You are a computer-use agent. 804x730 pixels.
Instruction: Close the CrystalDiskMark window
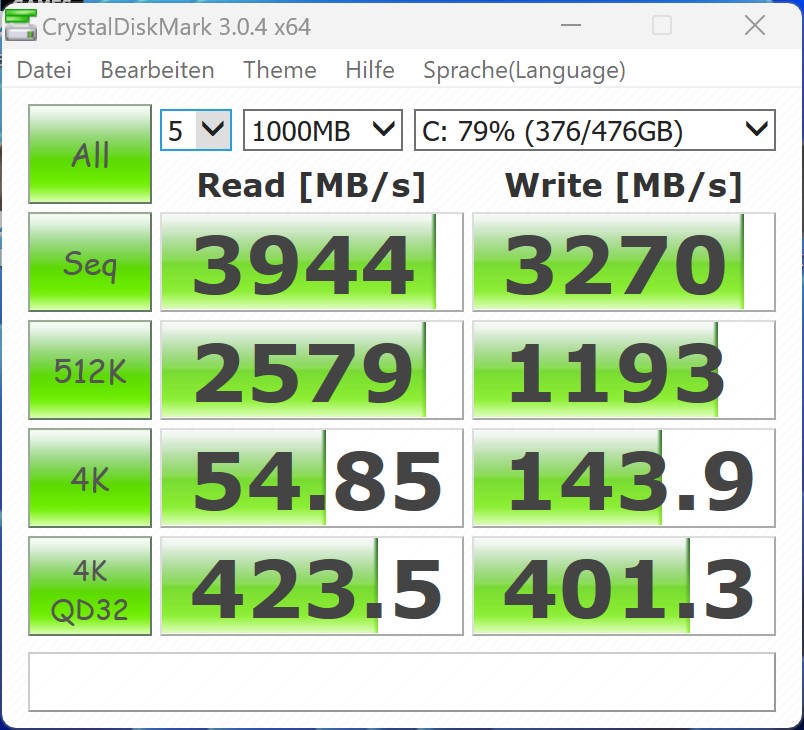pyautogui.click(x=755, y=25)
